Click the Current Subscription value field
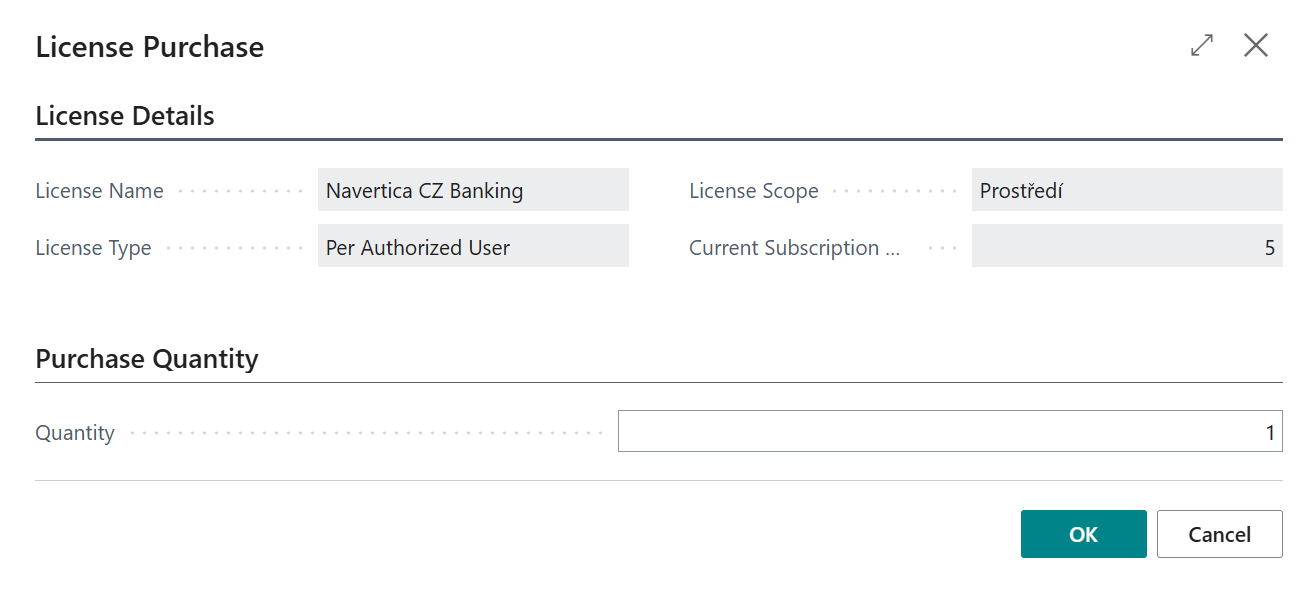Viewport: 1316px width, 591px height. [x=1126, y=246]
